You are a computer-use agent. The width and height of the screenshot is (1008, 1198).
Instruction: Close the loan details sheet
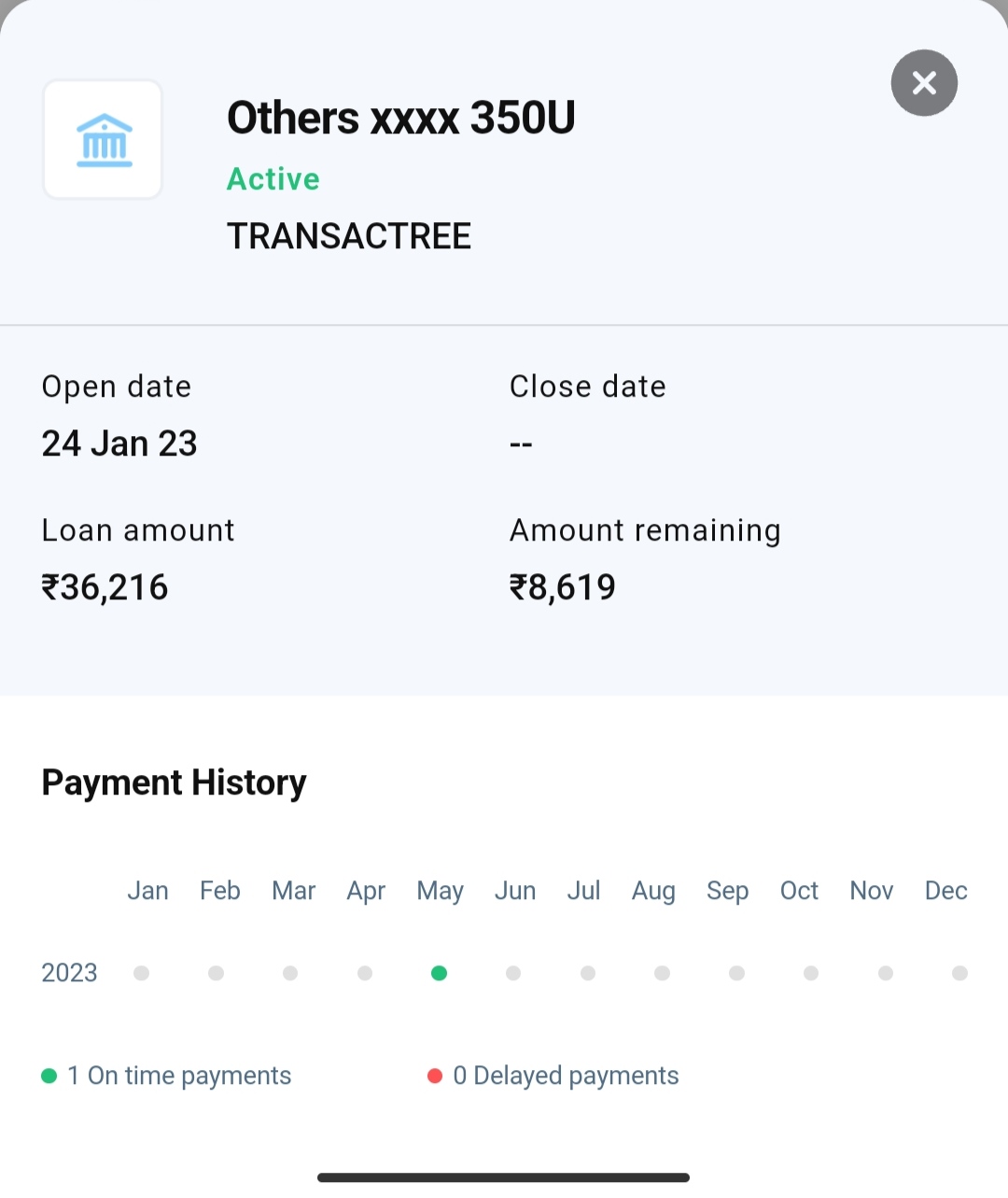[924, 83]
